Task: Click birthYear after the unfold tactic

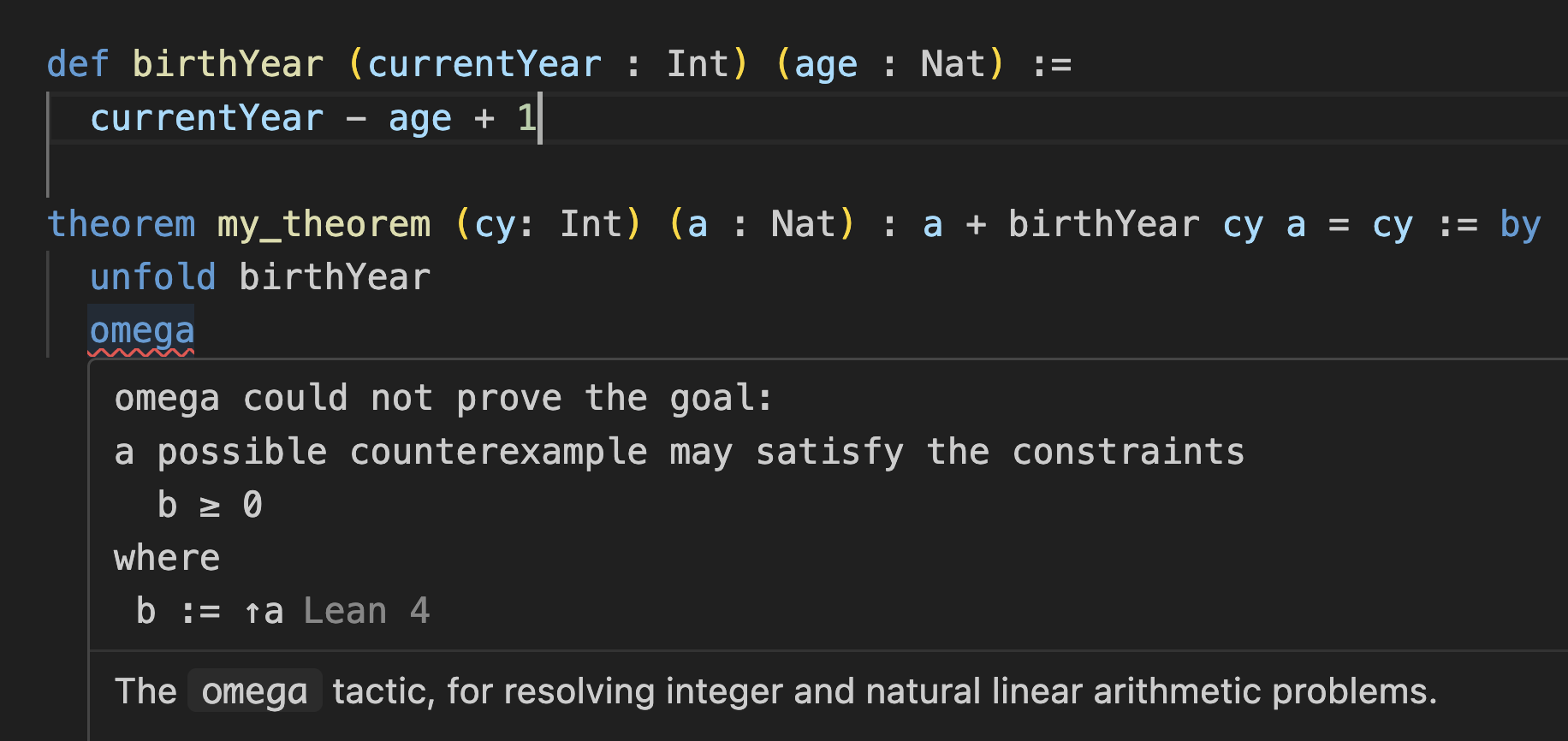Action: (x=335, y=277)
